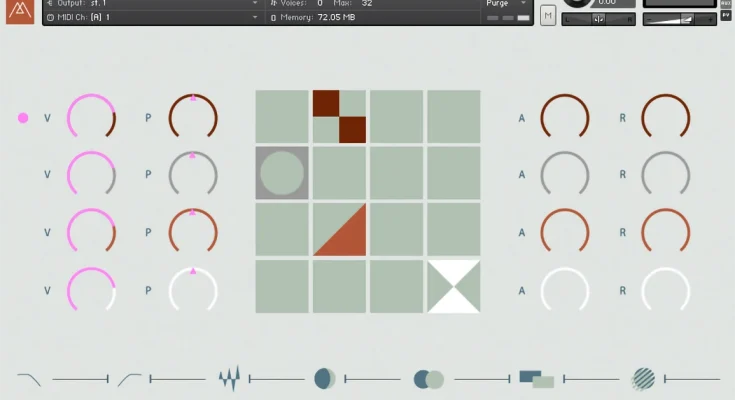Click the overlapping rectangles effect icon

pos(536,379)
